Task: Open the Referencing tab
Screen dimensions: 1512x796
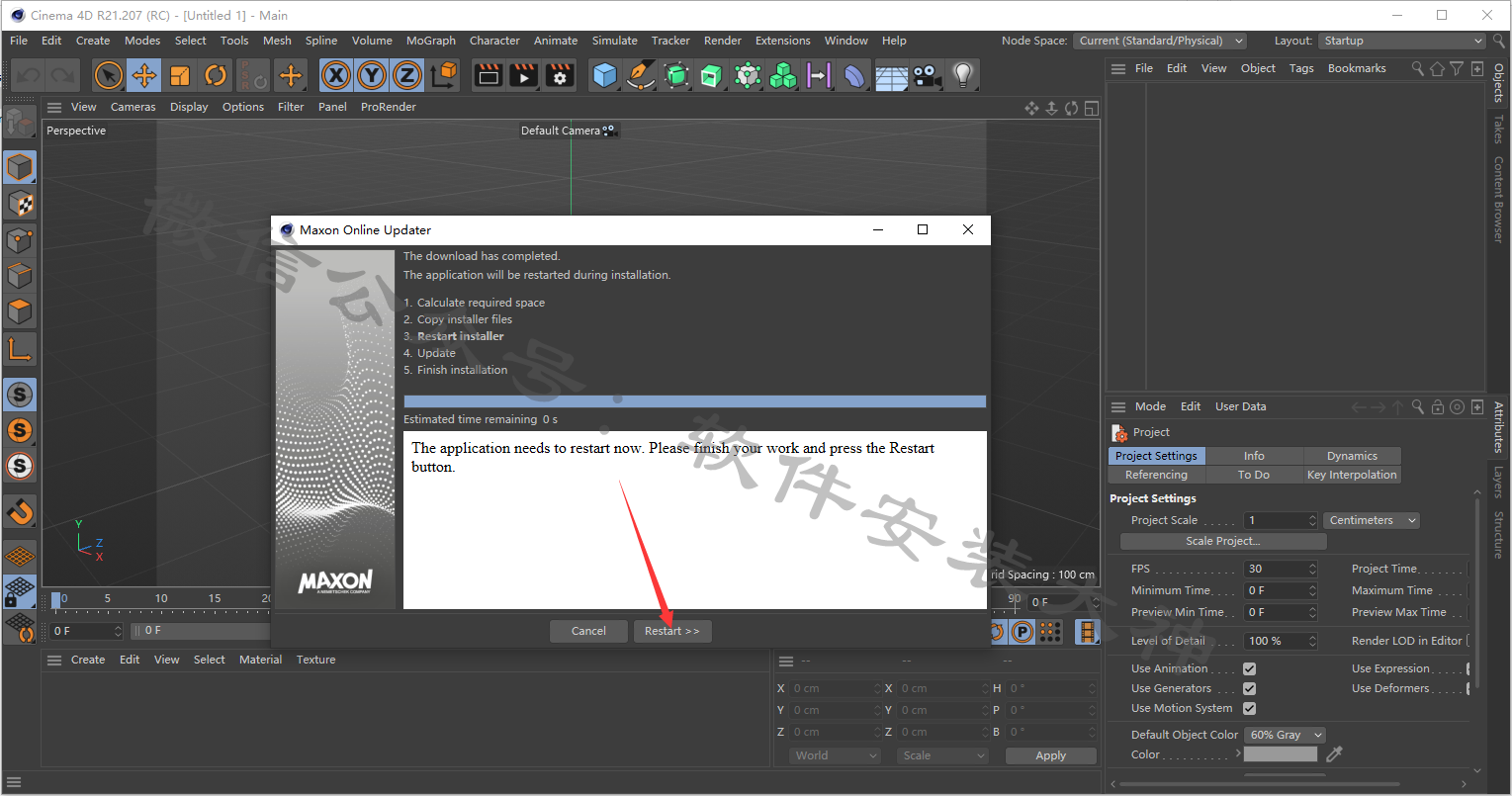Action: click(x=1156, y=475)
